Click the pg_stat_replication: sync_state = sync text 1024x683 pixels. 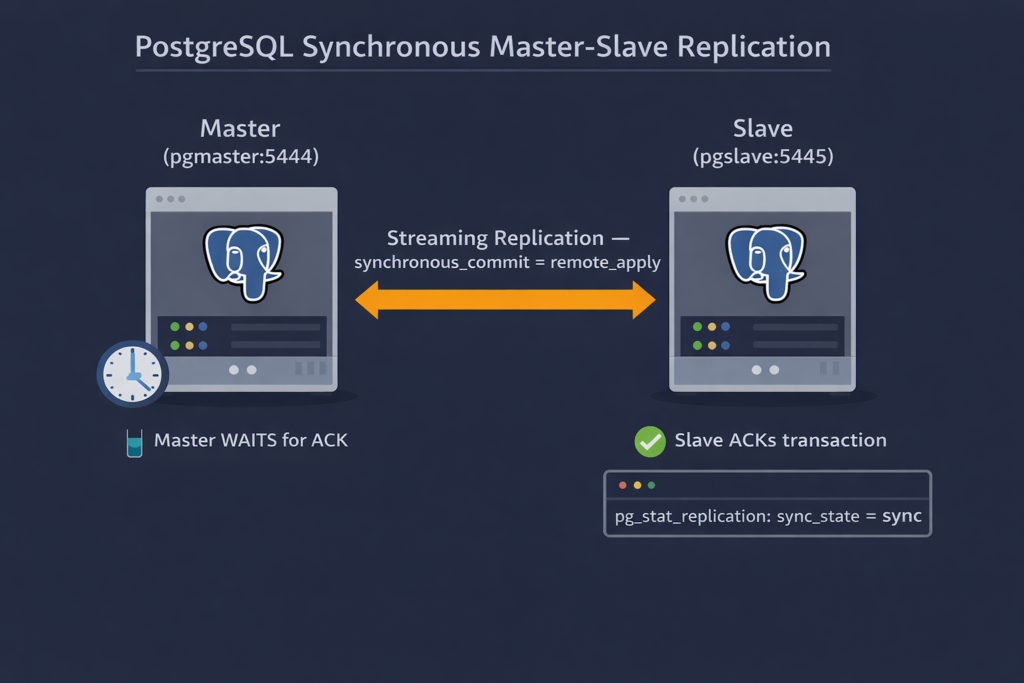tap(767, 516)
